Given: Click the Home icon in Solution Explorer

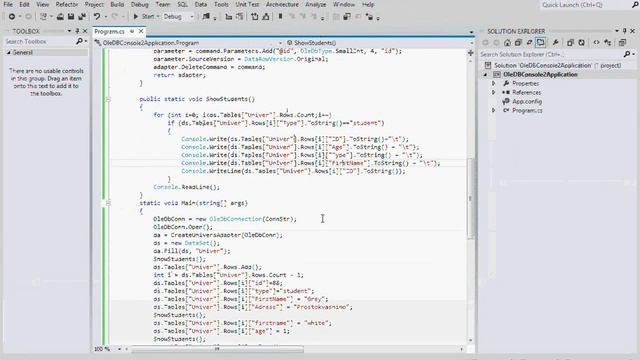Looking at the screenshot, I should [507, 42].
